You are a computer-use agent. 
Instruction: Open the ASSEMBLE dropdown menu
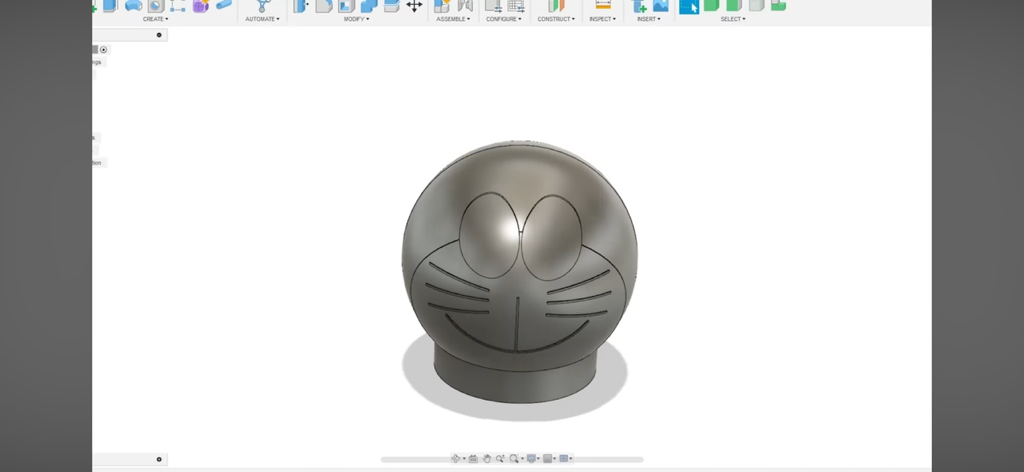click(453, 19)
